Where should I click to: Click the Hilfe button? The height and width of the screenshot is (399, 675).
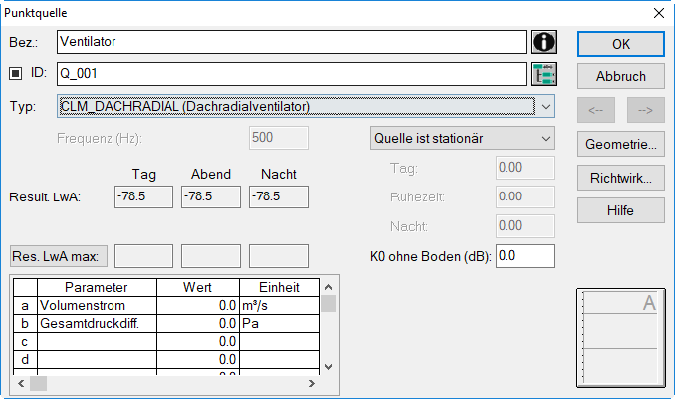621,210
